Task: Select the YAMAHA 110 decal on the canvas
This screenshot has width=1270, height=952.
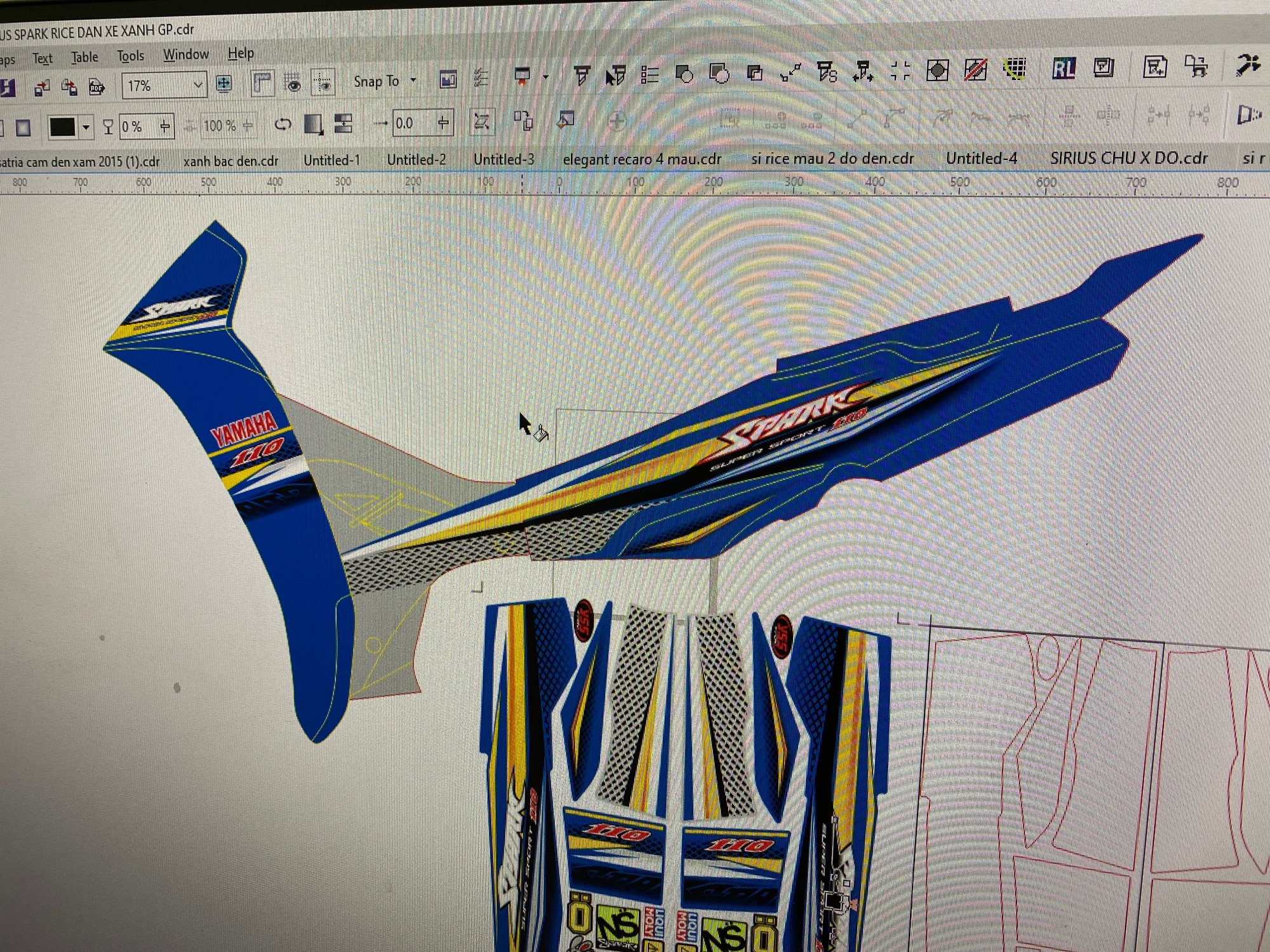Action: tap(250, 438)
